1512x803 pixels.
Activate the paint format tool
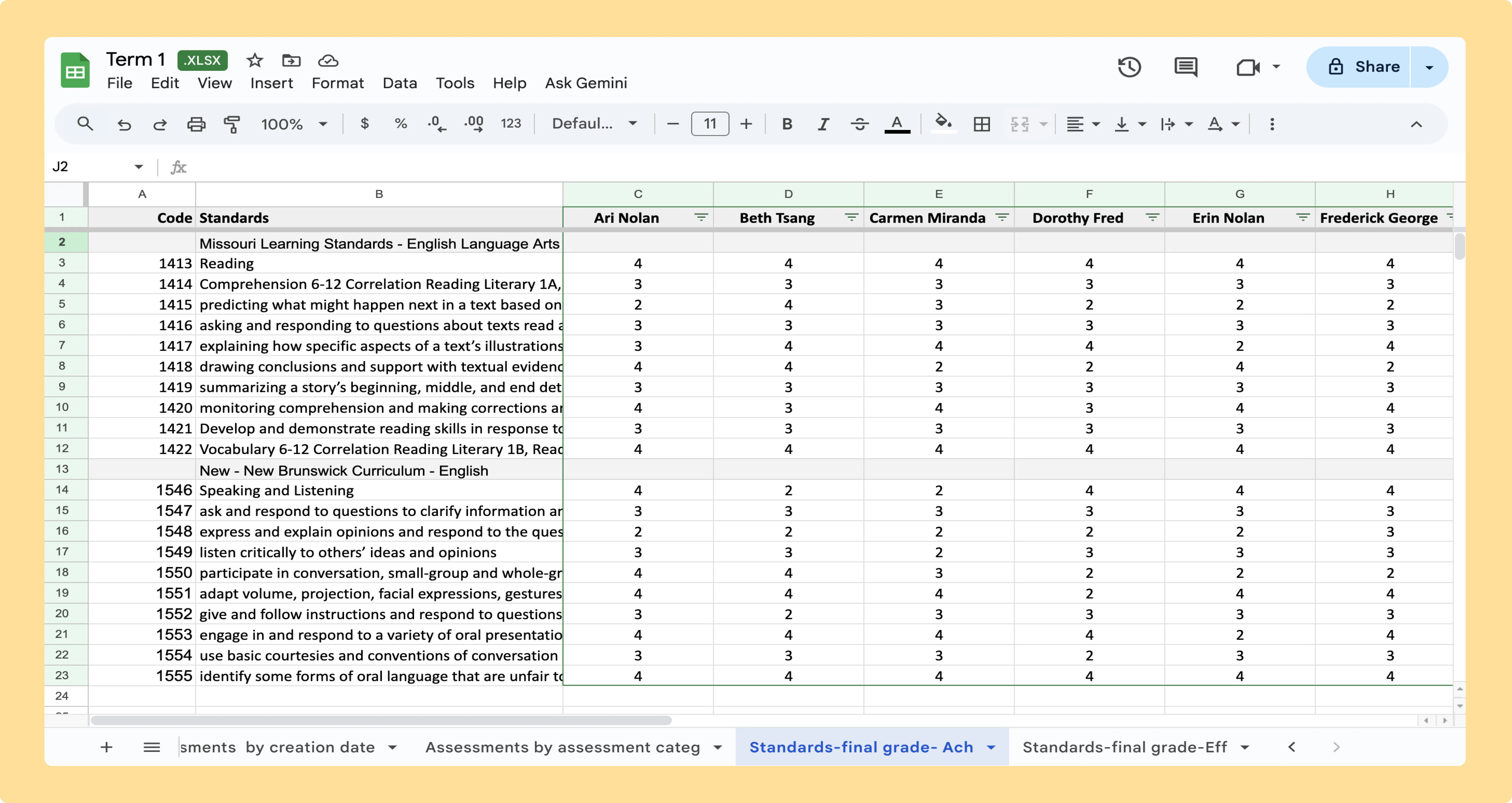click(232, 124)
